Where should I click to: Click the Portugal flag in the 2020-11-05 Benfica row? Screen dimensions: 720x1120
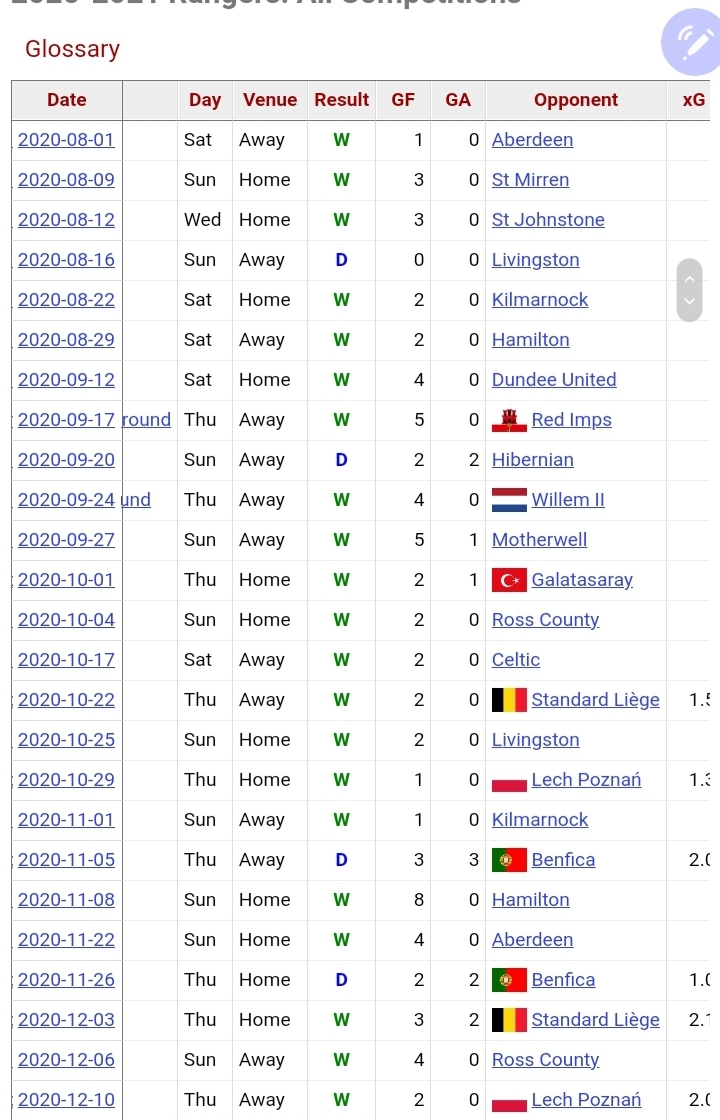point(509,860)
